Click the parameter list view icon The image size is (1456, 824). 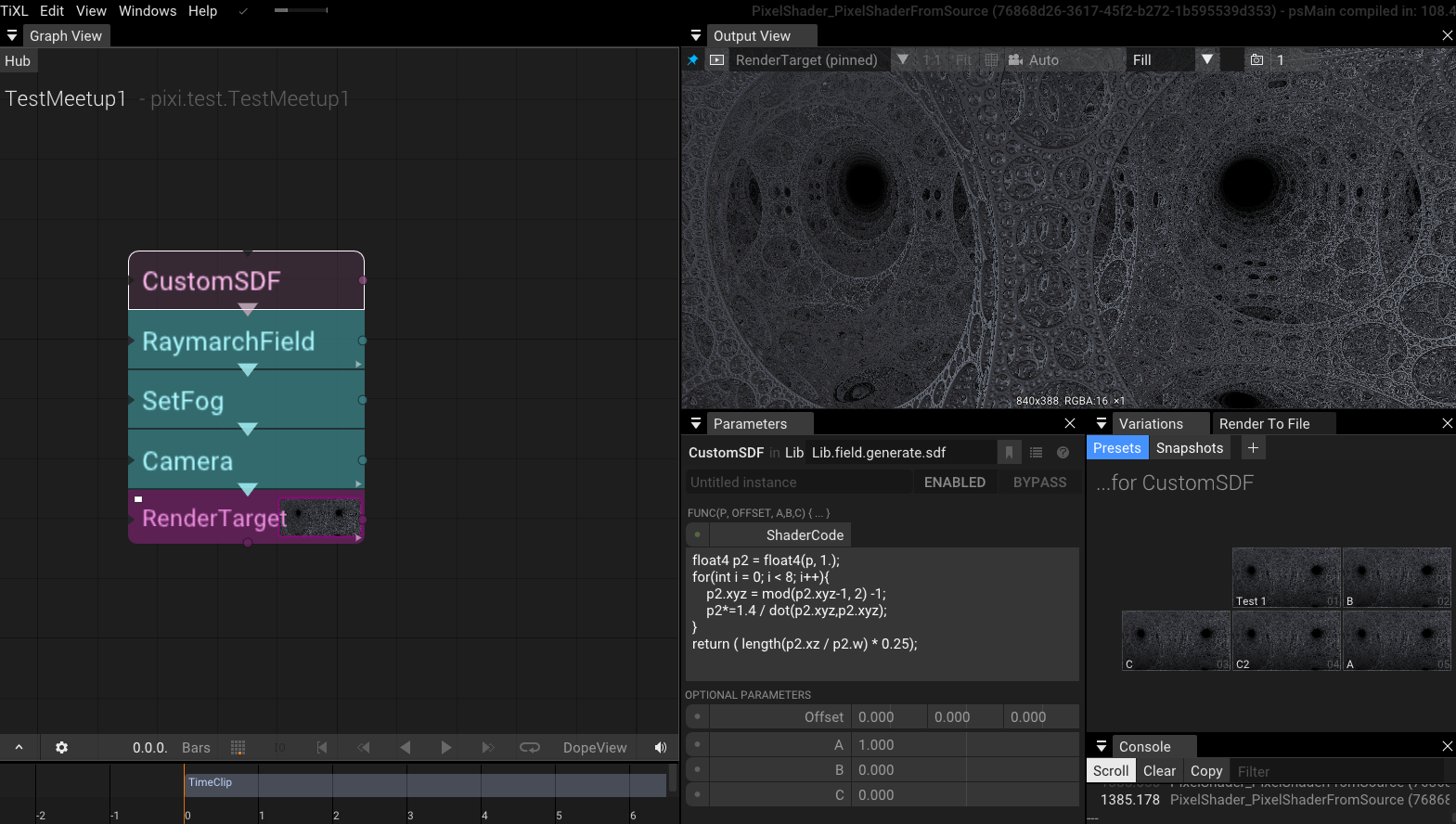click(1036, 453)
